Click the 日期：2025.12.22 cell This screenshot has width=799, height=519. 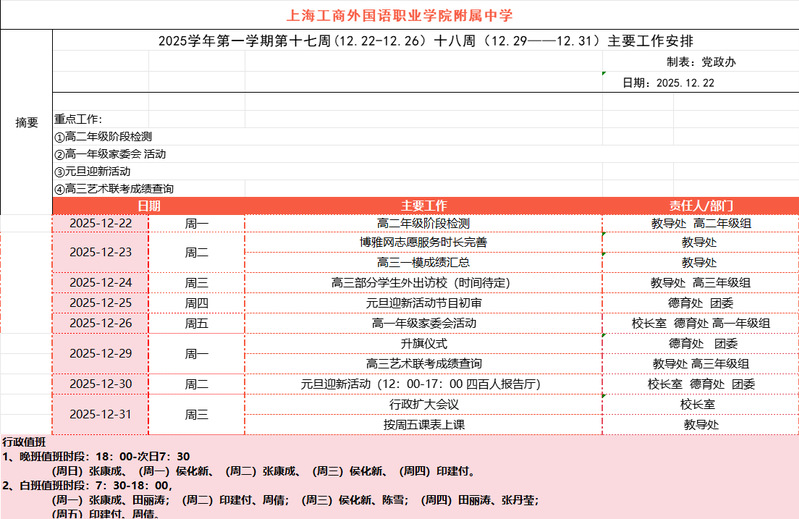[x=668, y=83]
